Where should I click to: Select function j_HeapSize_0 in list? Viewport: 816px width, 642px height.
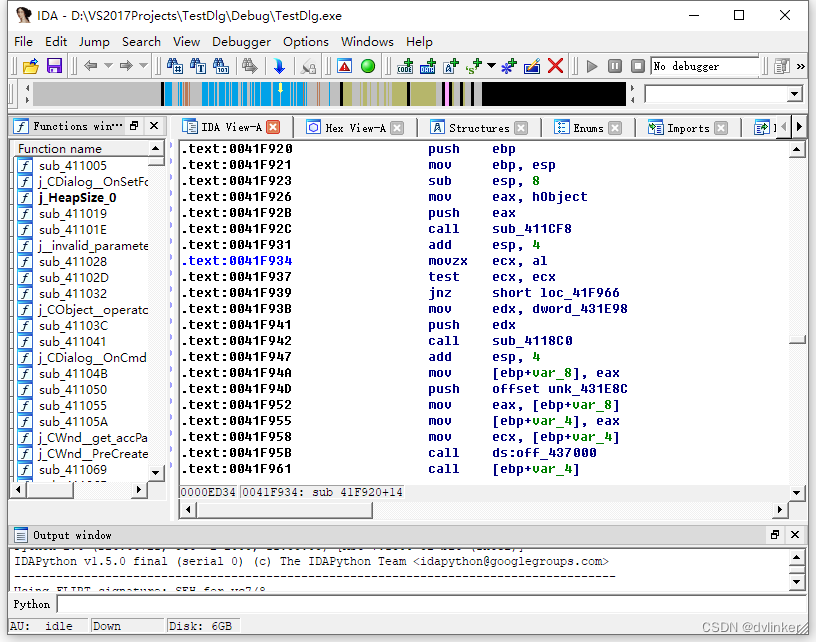(77, 198)
